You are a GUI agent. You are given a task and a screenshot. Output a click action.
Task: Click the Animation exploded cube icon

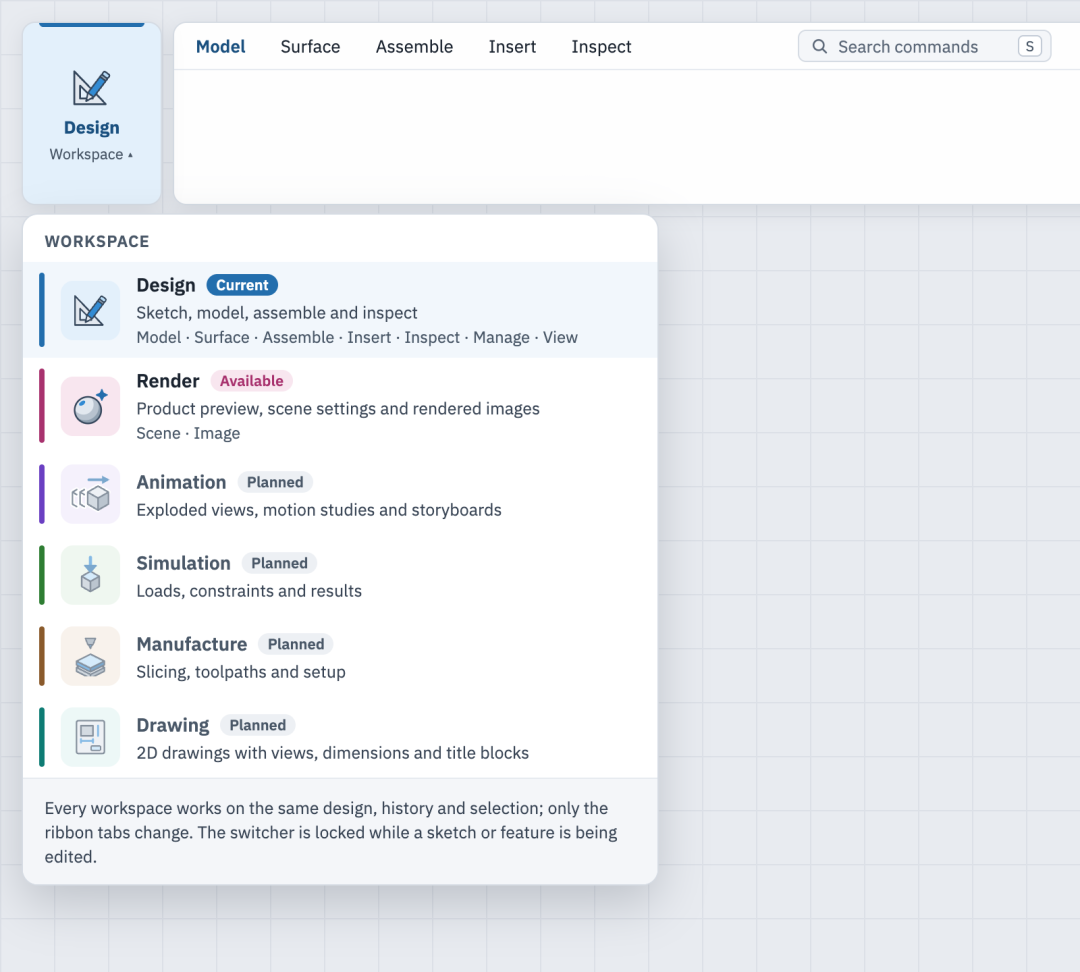[90, 494]
